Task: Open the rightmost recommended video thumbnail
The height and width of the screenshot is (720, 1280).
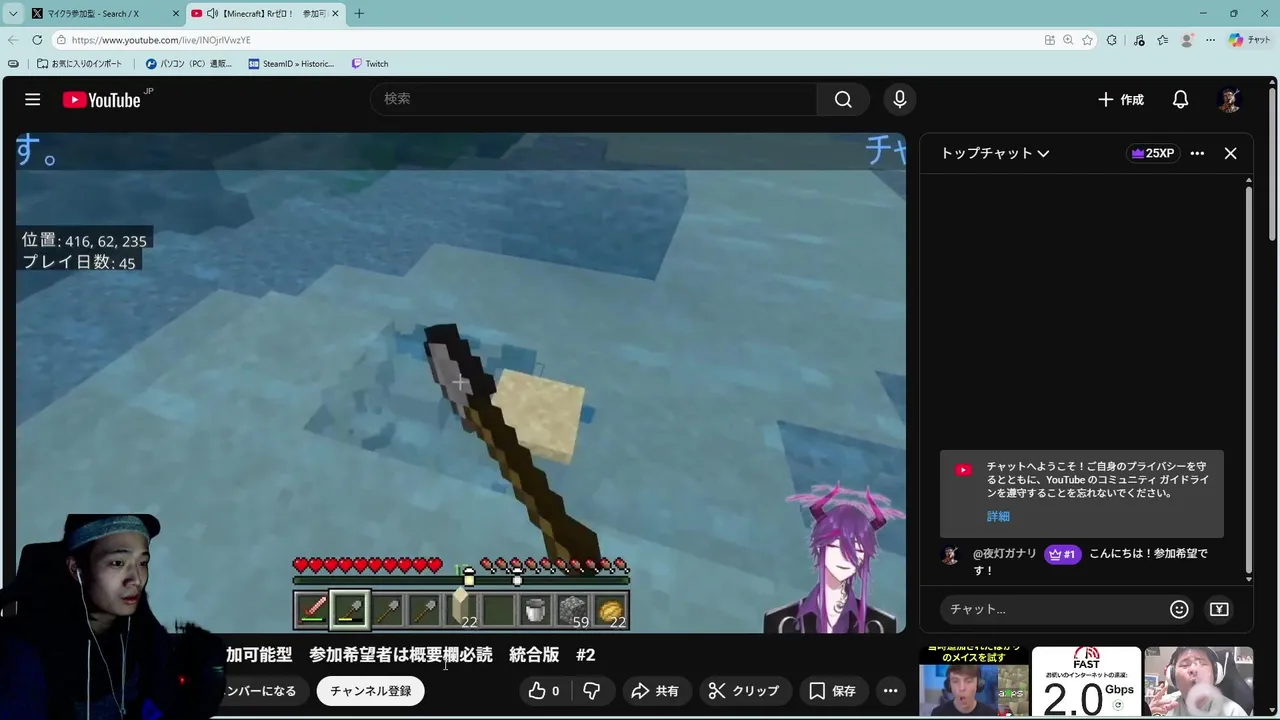Action: click(1199, 682)
